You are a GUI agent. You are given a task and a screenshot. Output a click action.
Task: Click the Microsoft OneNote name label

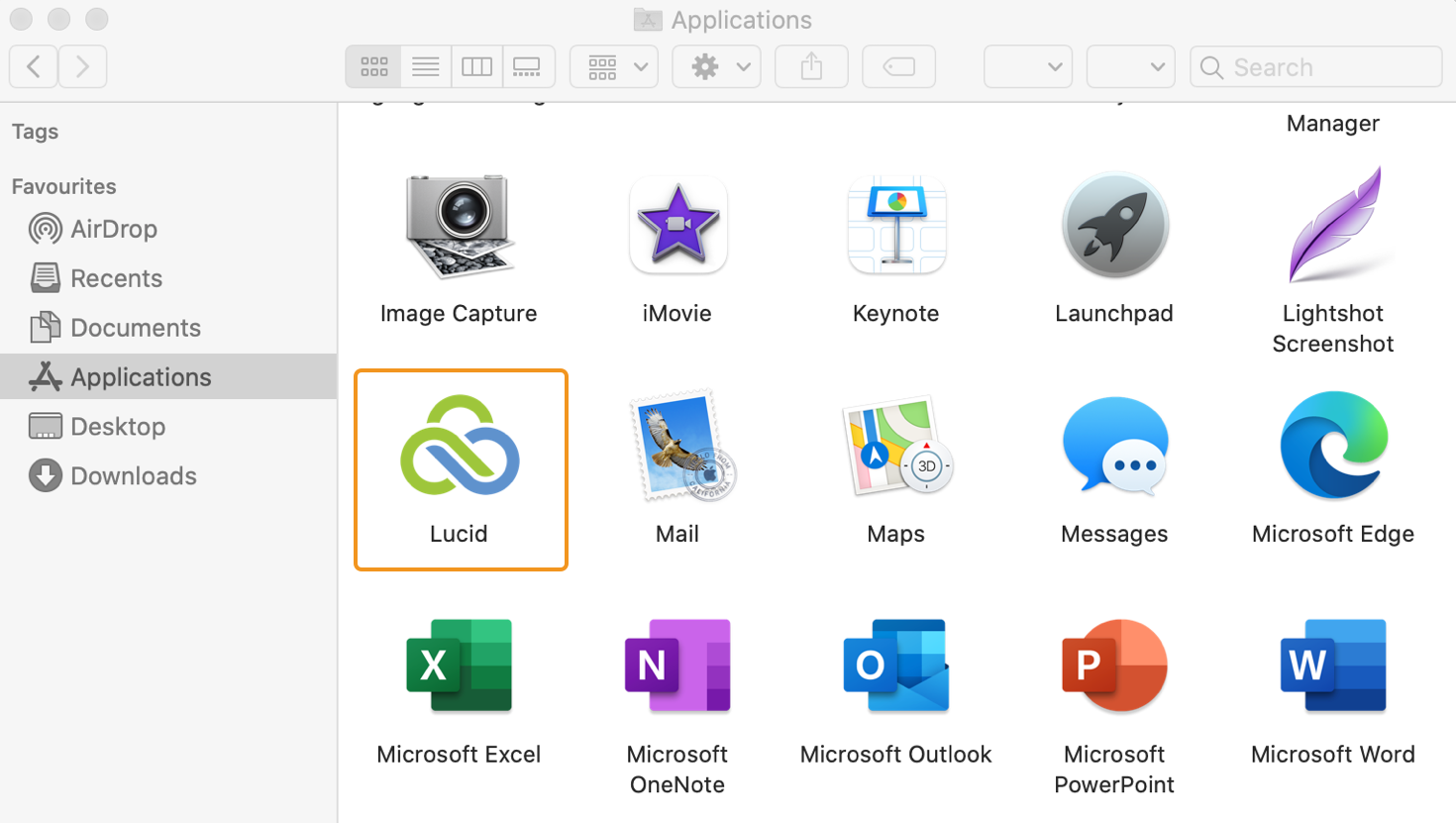[677, 770]
